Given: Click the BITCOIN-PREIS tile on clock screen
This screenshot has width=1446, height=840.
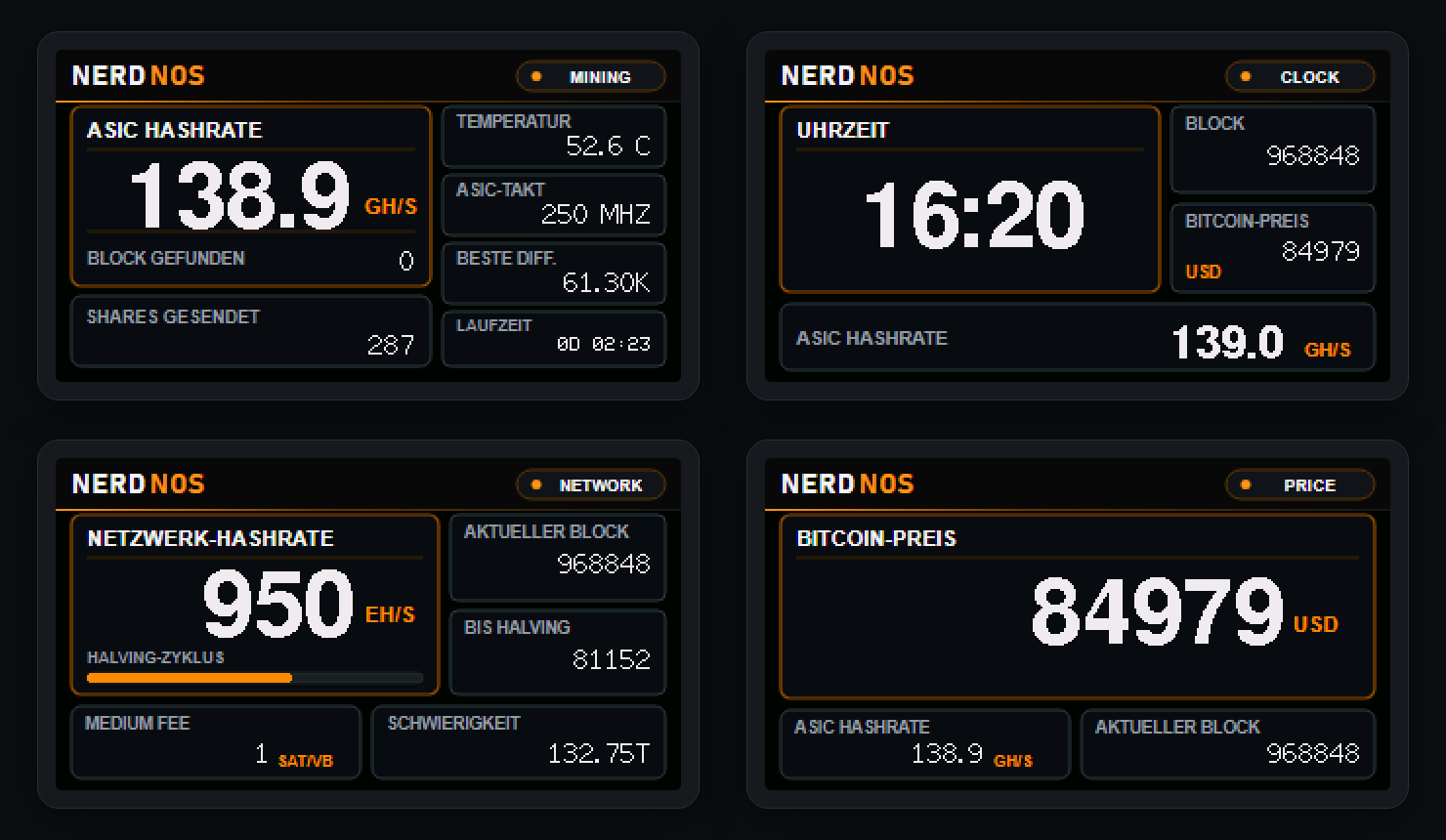Looking at the screenshot, I should point(1273,248).
